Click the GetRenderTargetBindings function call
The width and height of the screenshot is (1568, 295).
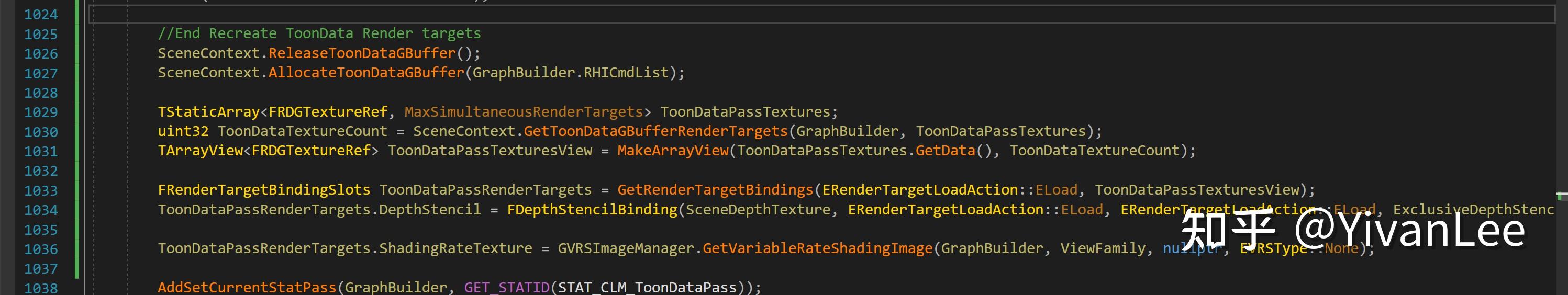715,190
